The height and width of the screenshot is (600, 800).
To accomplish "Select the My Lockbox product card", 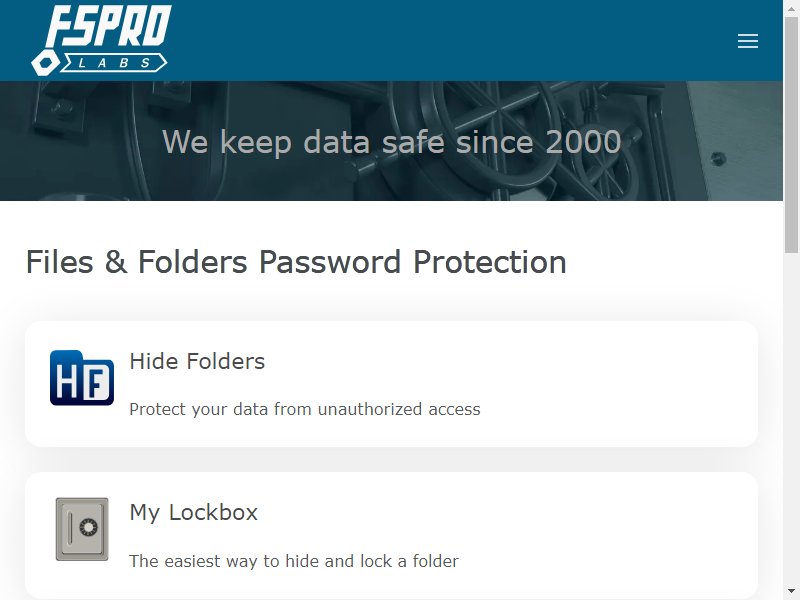I will click(391, 536).
